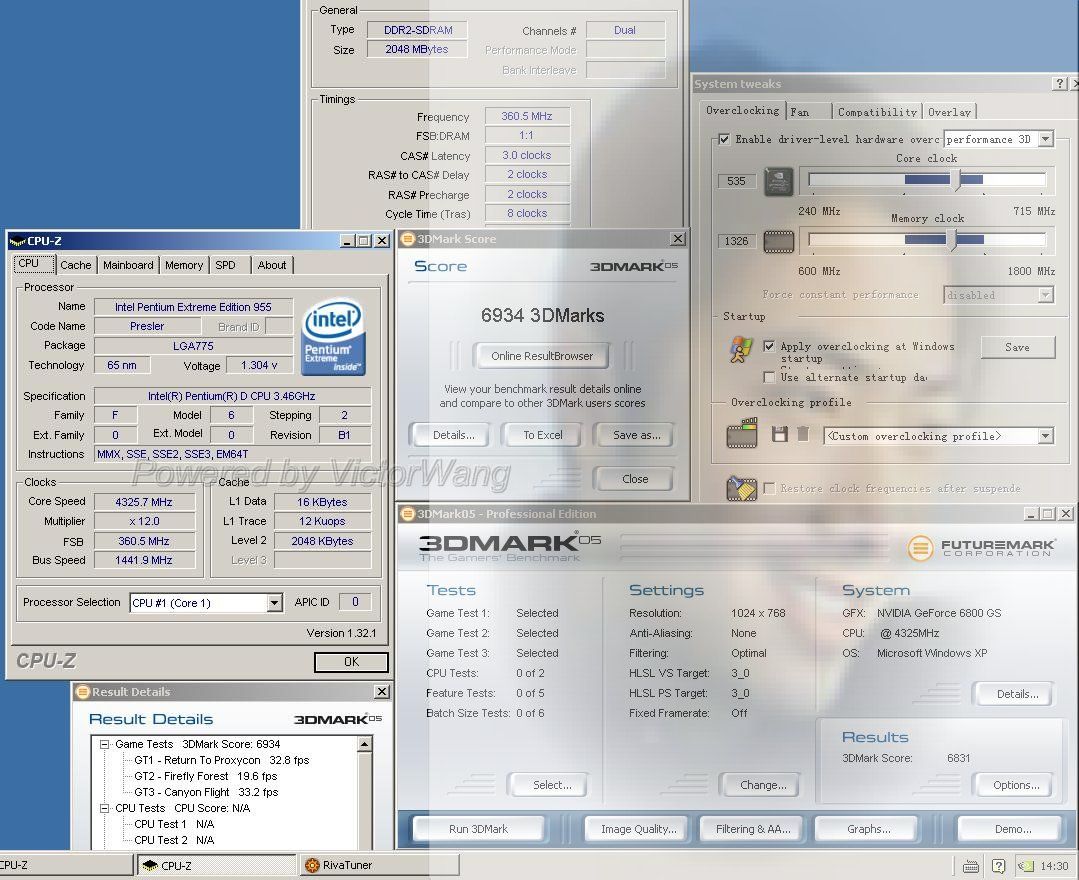Click the Online ResultBrowser button
Screen dimensions: 1079x880
pos(542,356)
